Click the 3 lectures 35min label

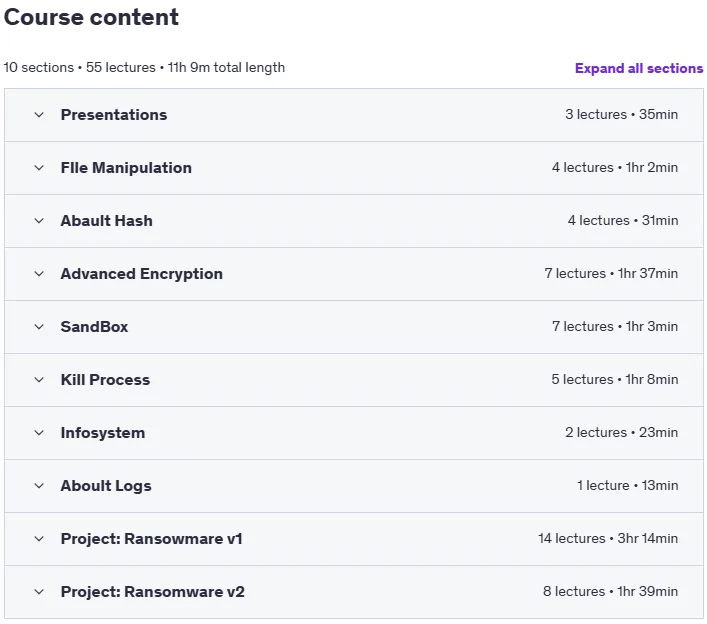click(x=621, y=115)
